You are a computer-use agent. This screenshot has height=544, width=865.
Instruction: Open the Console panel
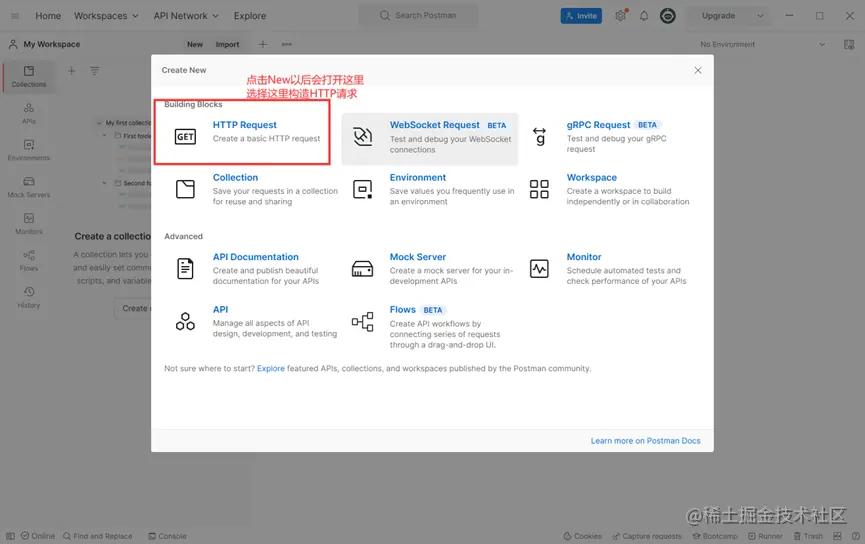click(x=167, y=536)
